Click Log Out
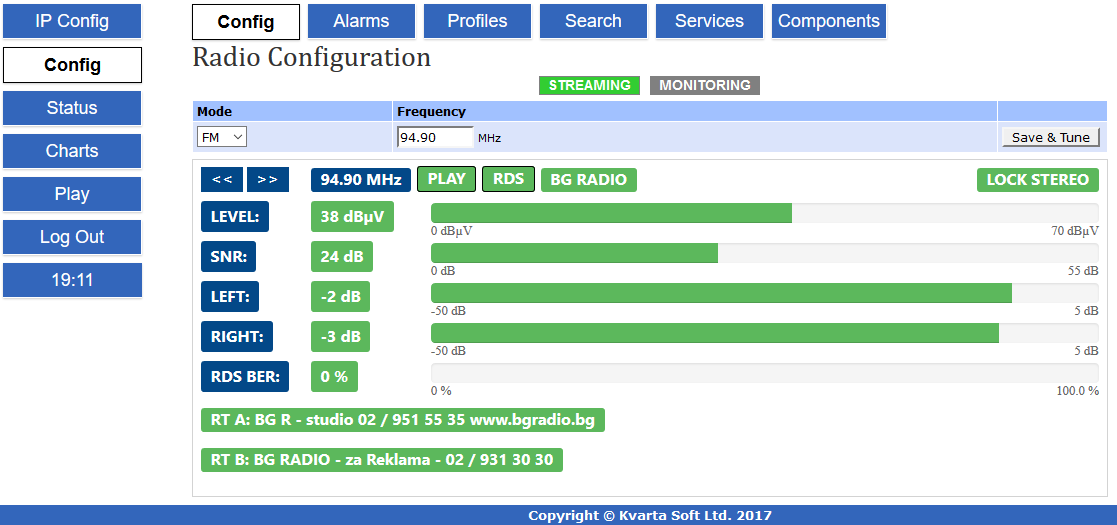The height and width of the screenshot is (525, 1117). 72,237
